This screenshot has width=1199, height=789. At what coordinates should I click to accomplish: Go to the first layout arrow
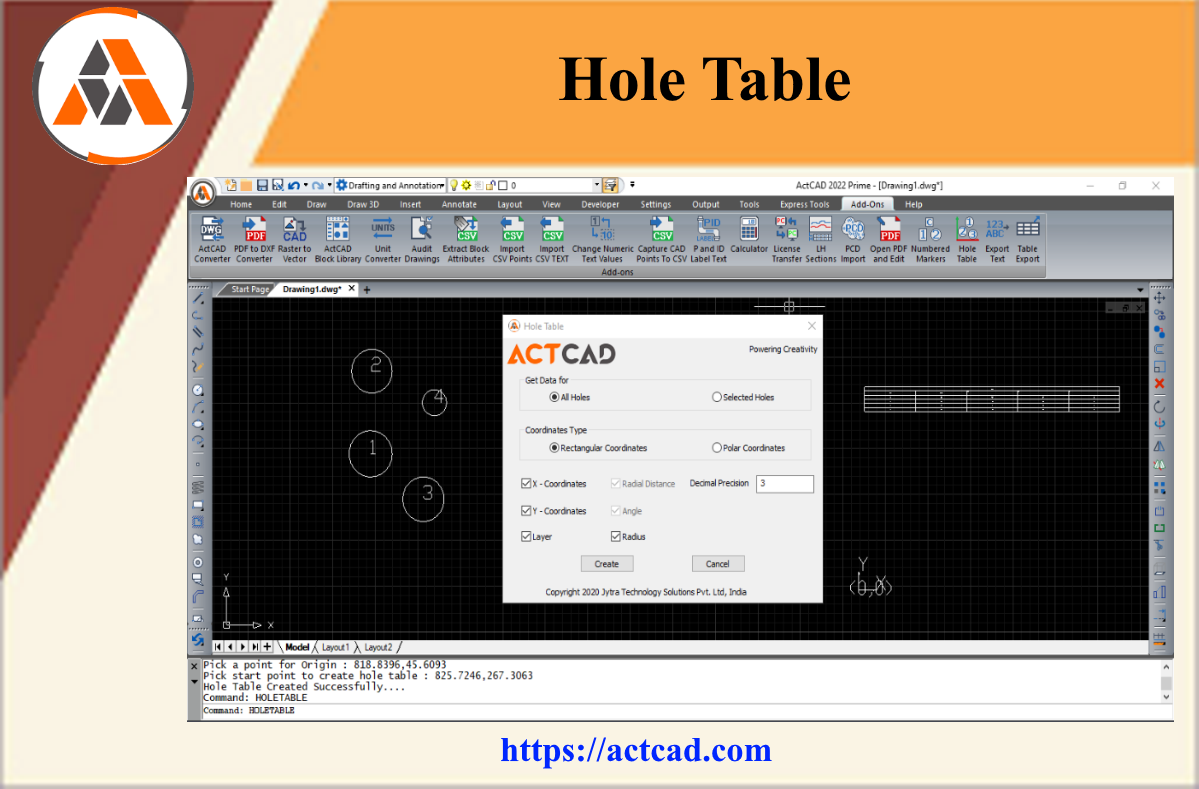point(218,647)
